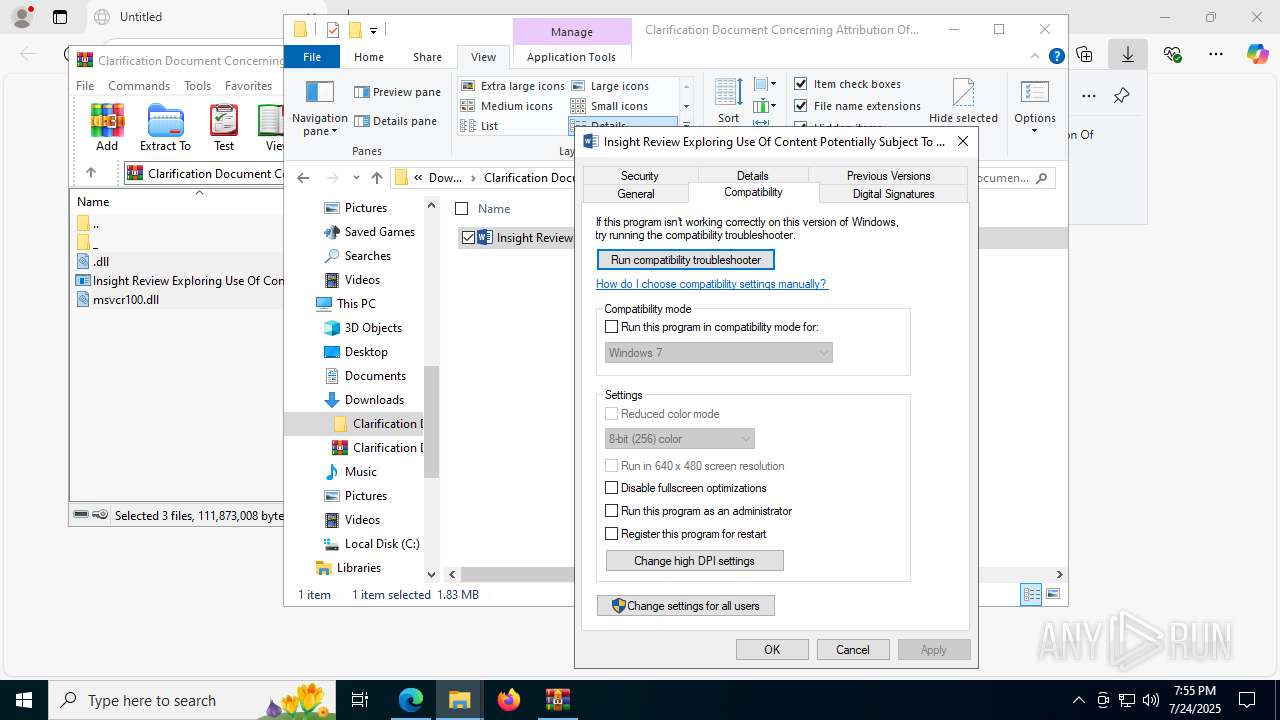Open the Home ribbon tab
Screen dimensions: 1280x720
(x=368, y=57)
